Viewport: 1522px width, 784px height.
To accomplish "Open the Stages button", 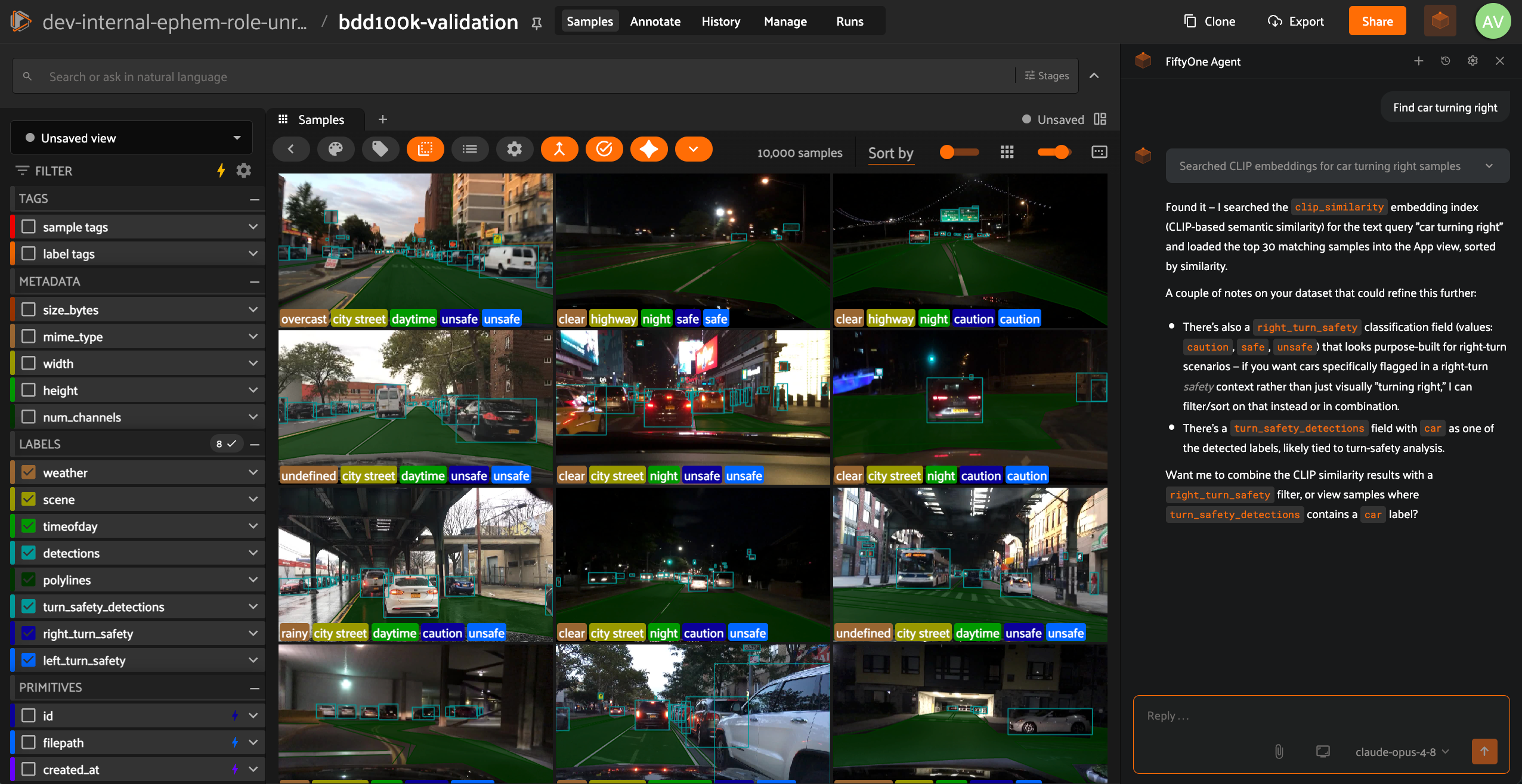I will click(x=1047, y=76).
